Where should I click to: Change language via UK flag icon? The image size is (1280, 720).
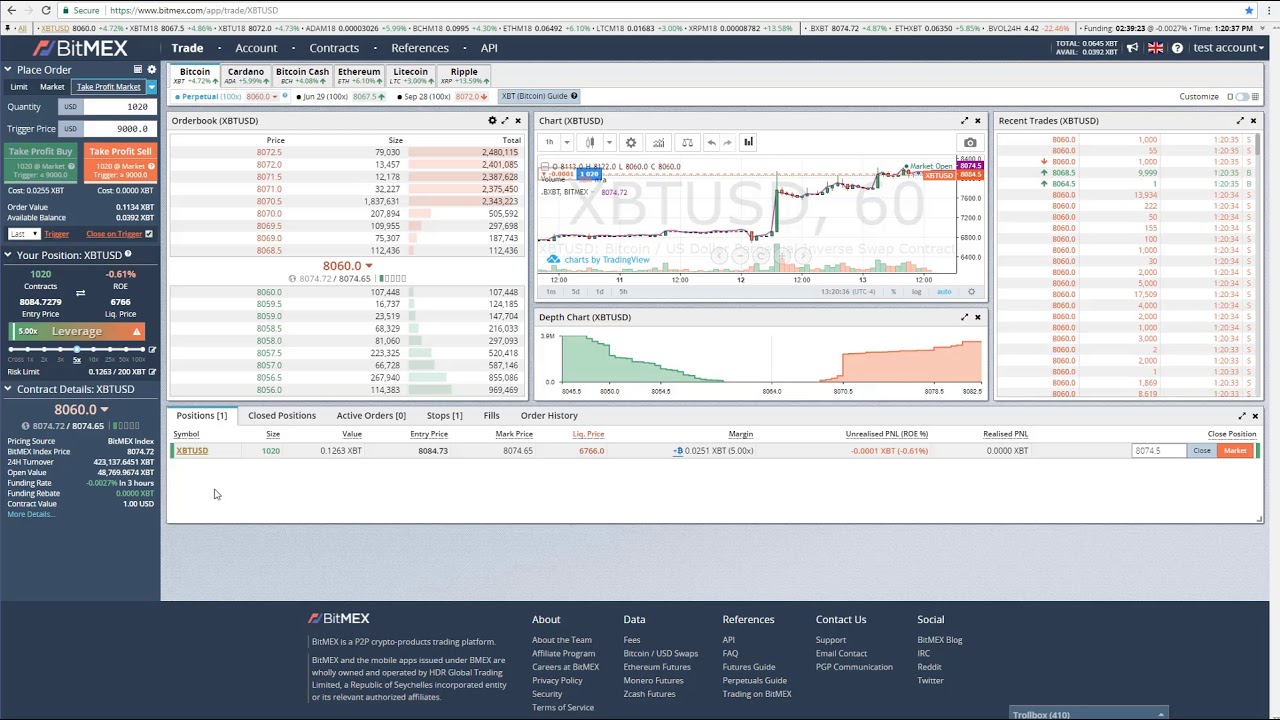click(x=1155, y=48)
